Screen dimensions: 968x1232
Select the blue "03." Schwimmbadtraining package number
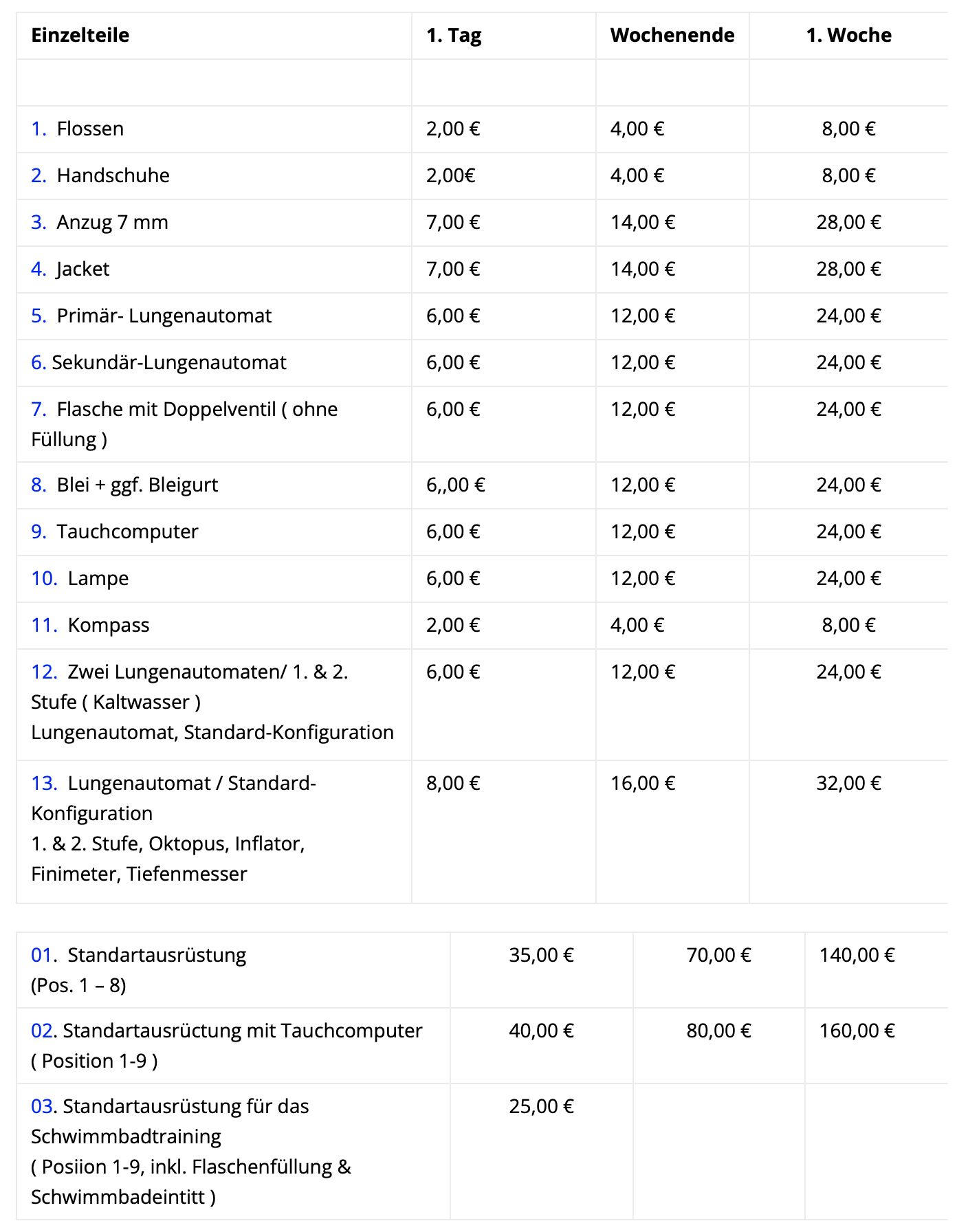coord(43,1107)
